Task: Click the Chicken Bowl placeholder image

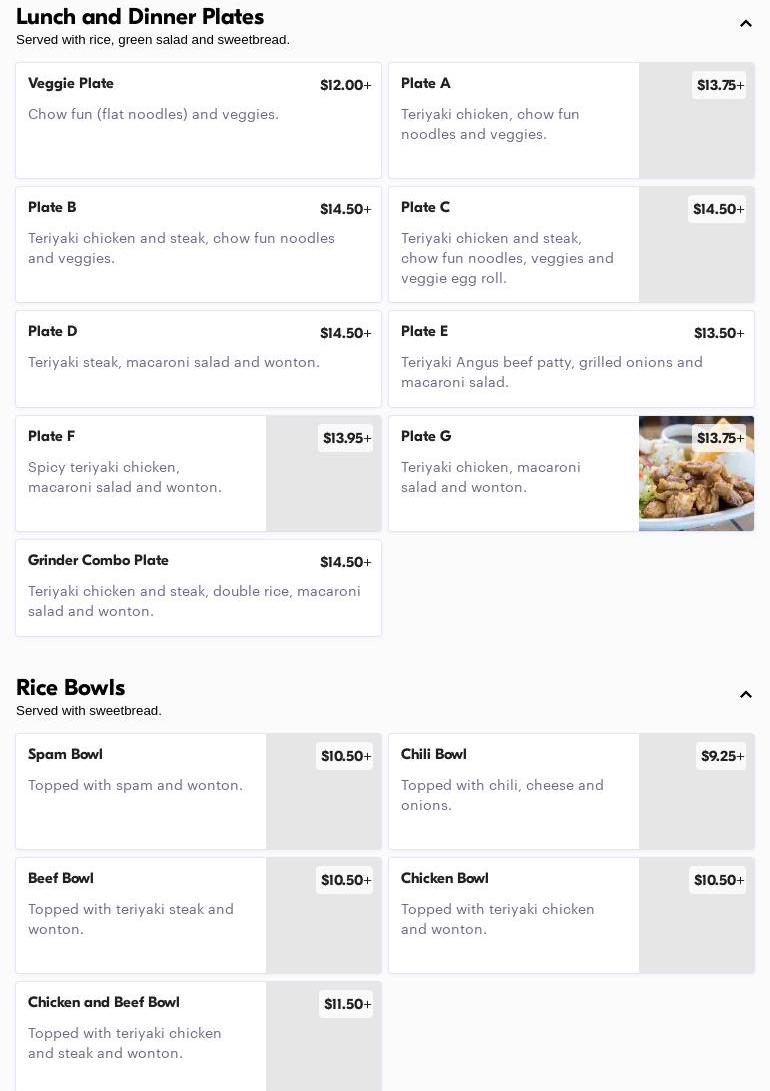Action: tap(696, 935)
